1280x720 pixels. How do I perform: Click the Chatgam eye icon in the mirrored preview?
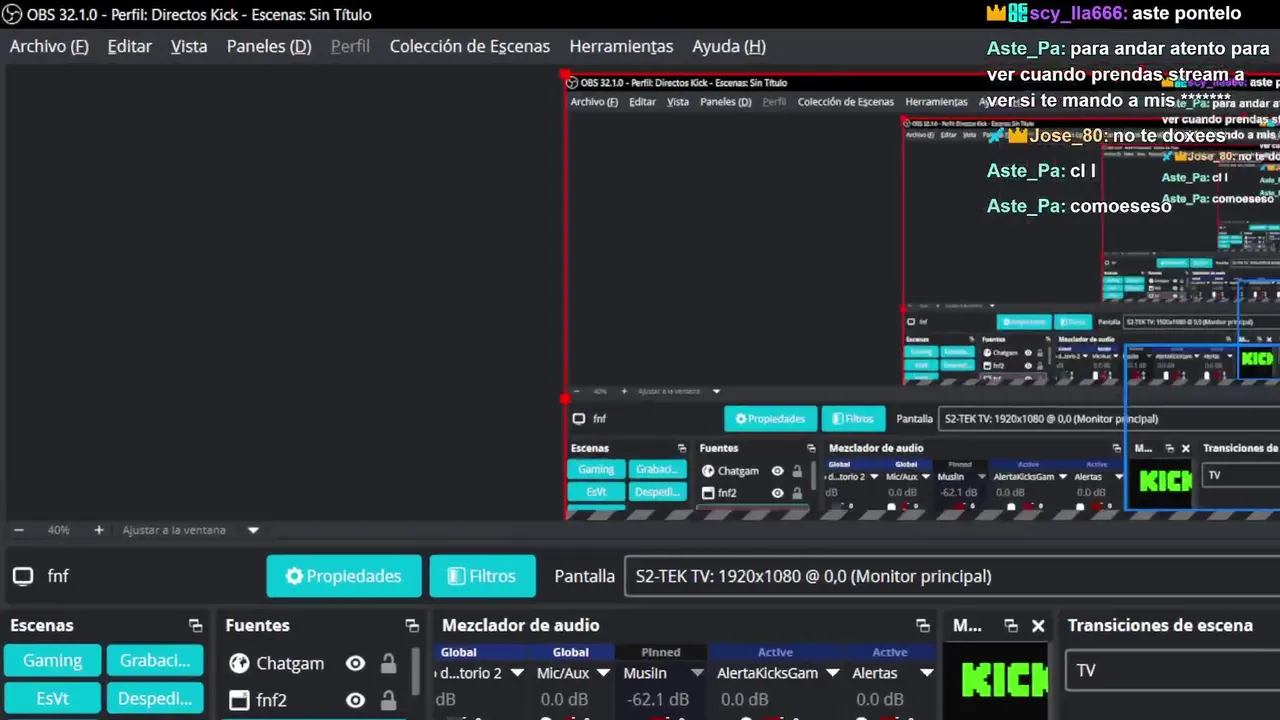777,471
